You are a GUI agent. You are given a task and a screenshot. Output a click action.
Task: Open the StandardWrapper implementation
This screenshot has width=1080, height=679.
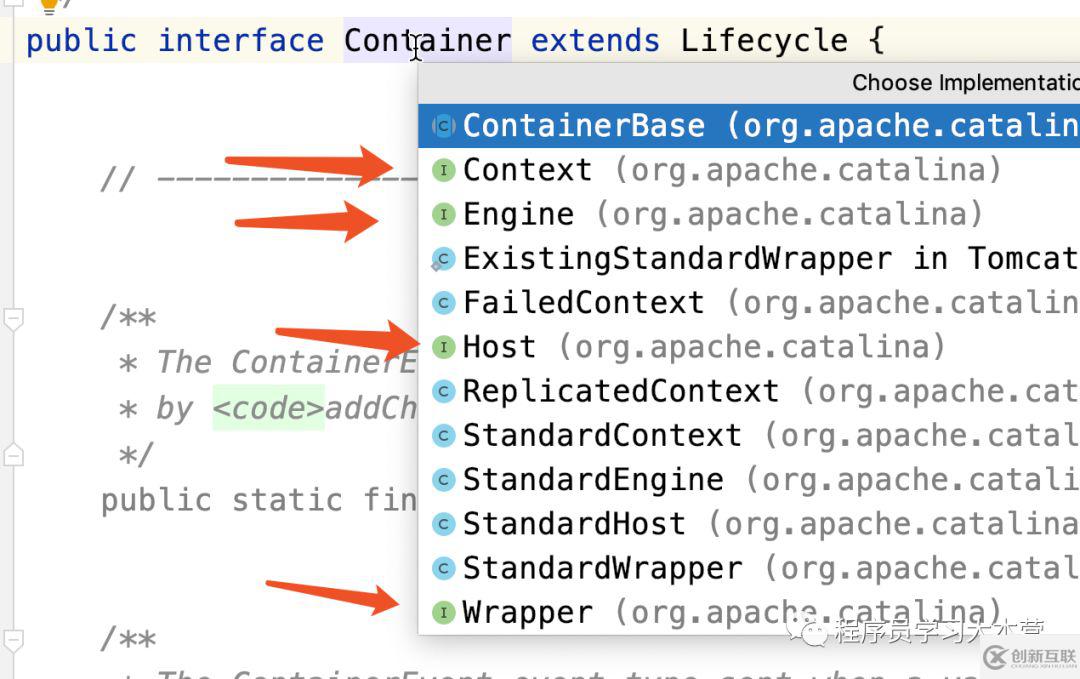click(602, 568)
